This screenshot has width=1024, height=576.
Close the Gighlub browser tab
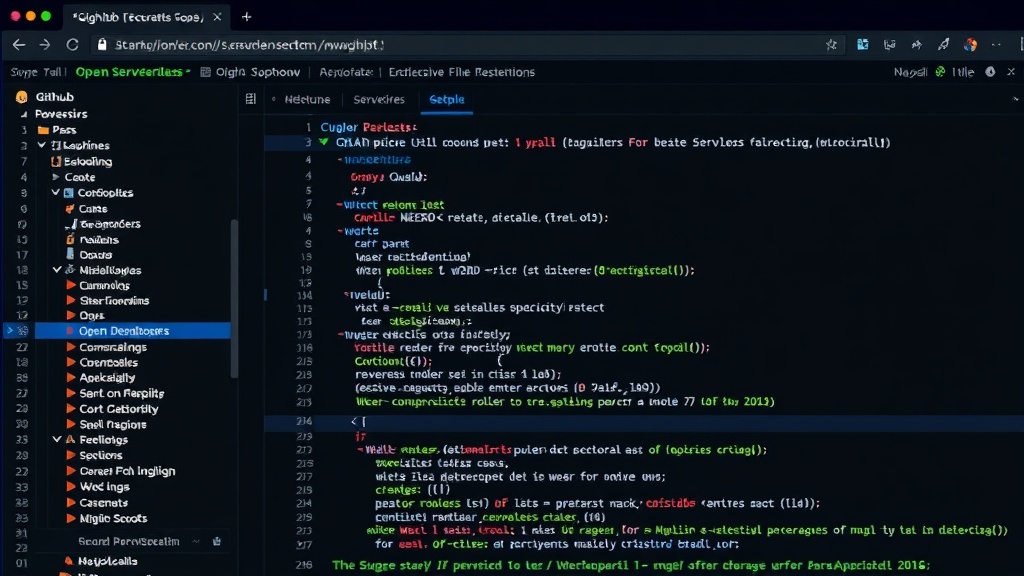pos(217,17)
